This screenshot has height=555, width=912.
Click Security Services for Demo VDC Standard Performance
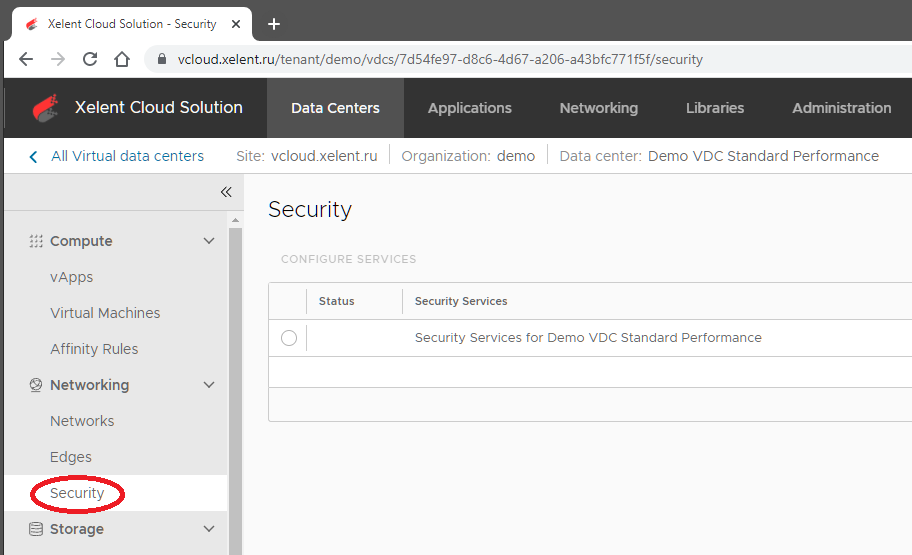(588, 338)
